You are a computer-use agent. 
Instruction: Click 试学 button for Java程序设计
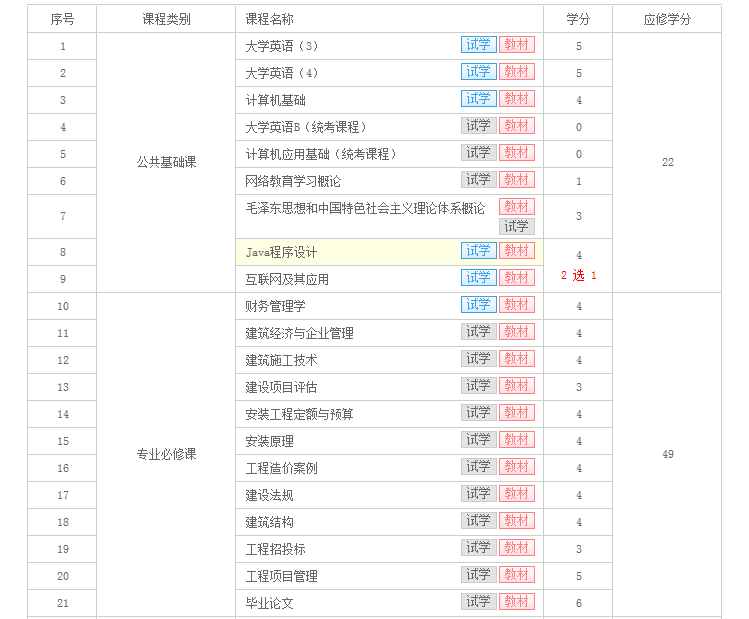coord(478,251)
